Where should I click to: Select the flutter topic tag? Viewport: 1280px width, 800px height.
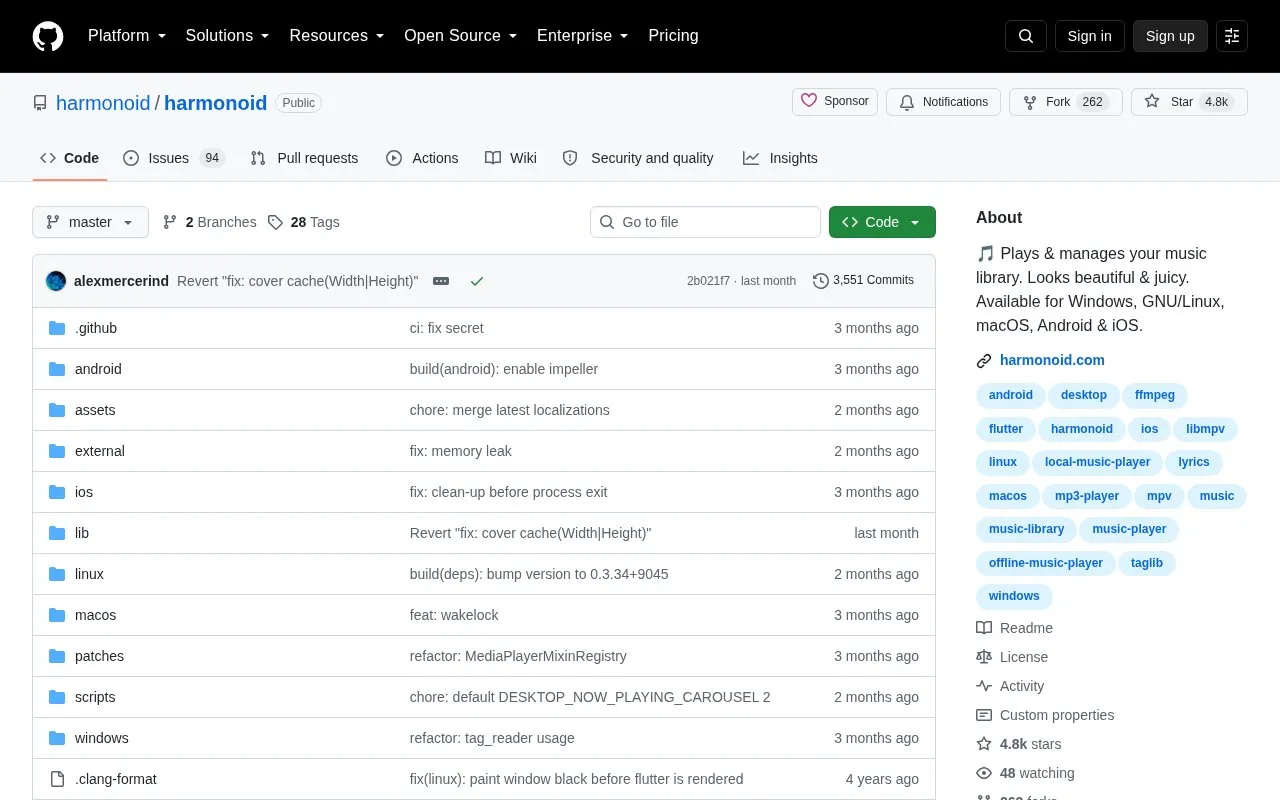click(x=1006, y=429)
